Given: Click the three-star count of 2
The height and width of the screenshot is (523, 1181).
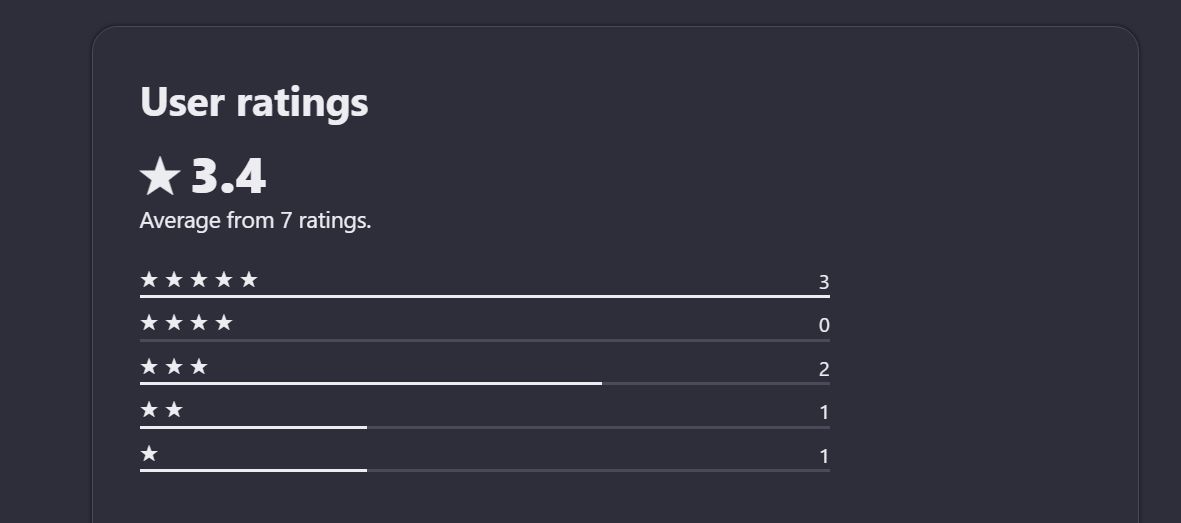Looking at the screenshot, I should [x=824, y=370].
